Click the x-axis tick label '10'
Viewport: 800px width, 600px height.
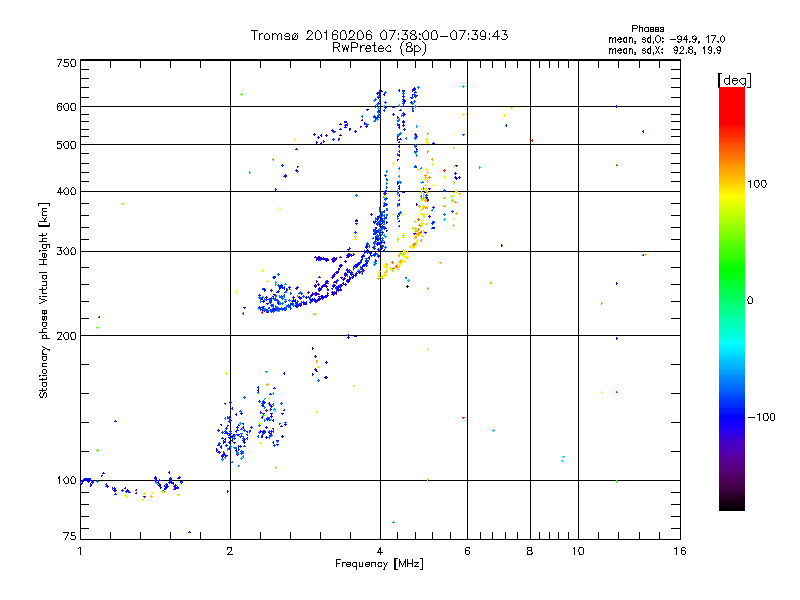tap(578, 551)
